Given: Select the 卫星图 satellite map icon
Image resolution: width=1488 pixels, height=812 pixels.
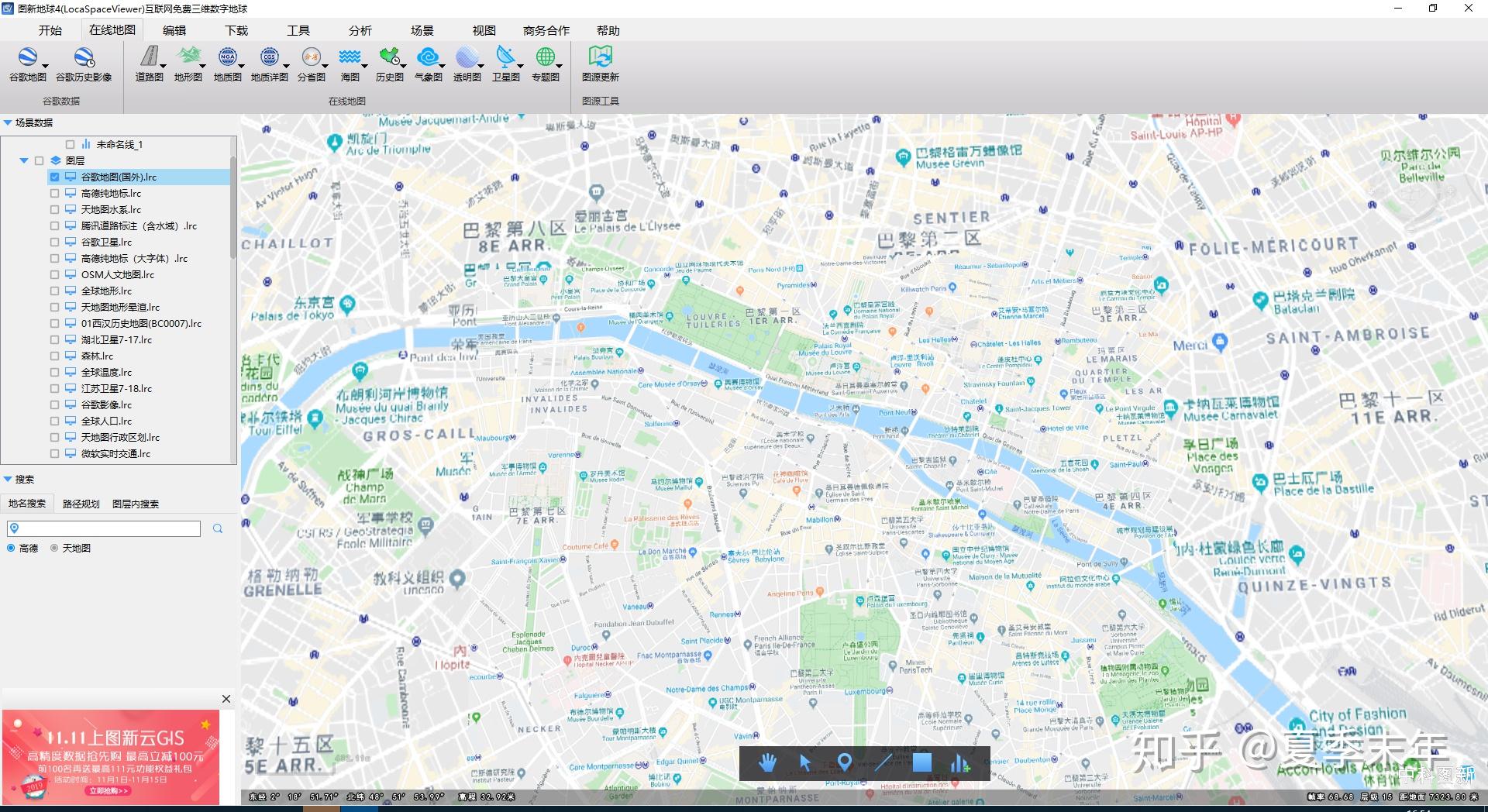Looking at the screenshot, I should [x=505, y=58].
